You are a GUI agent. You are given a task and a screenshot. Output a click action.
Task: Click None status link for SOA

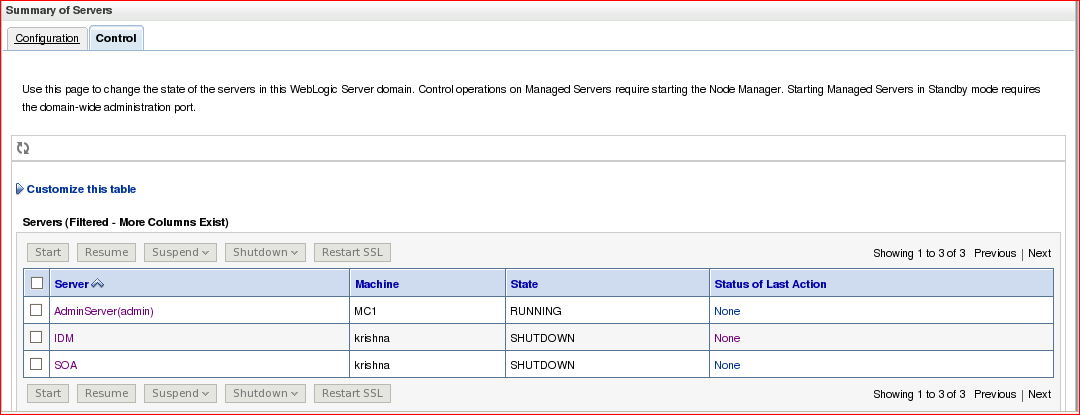point(727,365)
